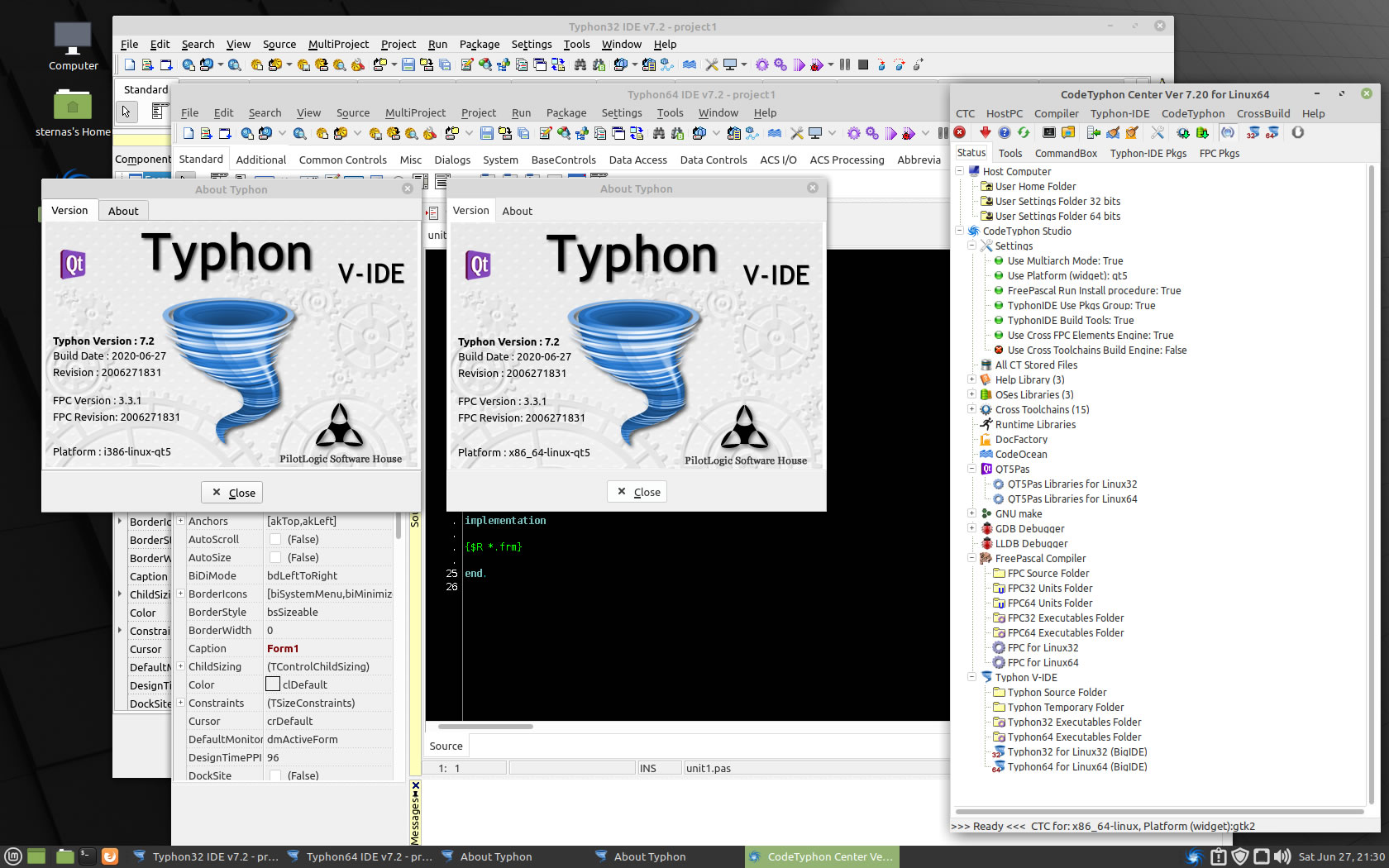Expand the OSes Libraries (3) node
Image resolution: width=1389 pixels, height=868 pixels.
point(972,394)
